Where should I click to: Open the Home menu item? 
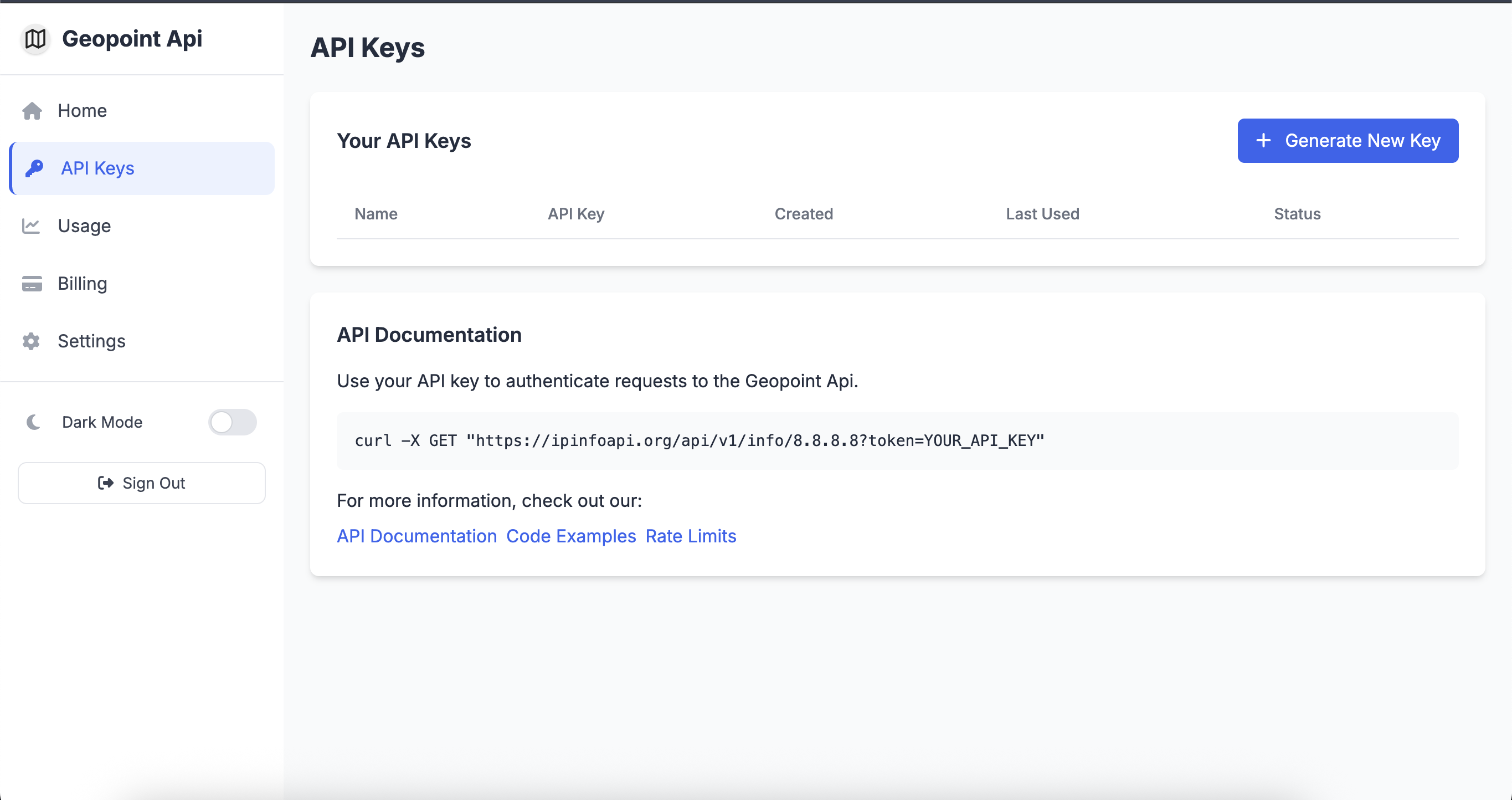[x=141, y=110]
